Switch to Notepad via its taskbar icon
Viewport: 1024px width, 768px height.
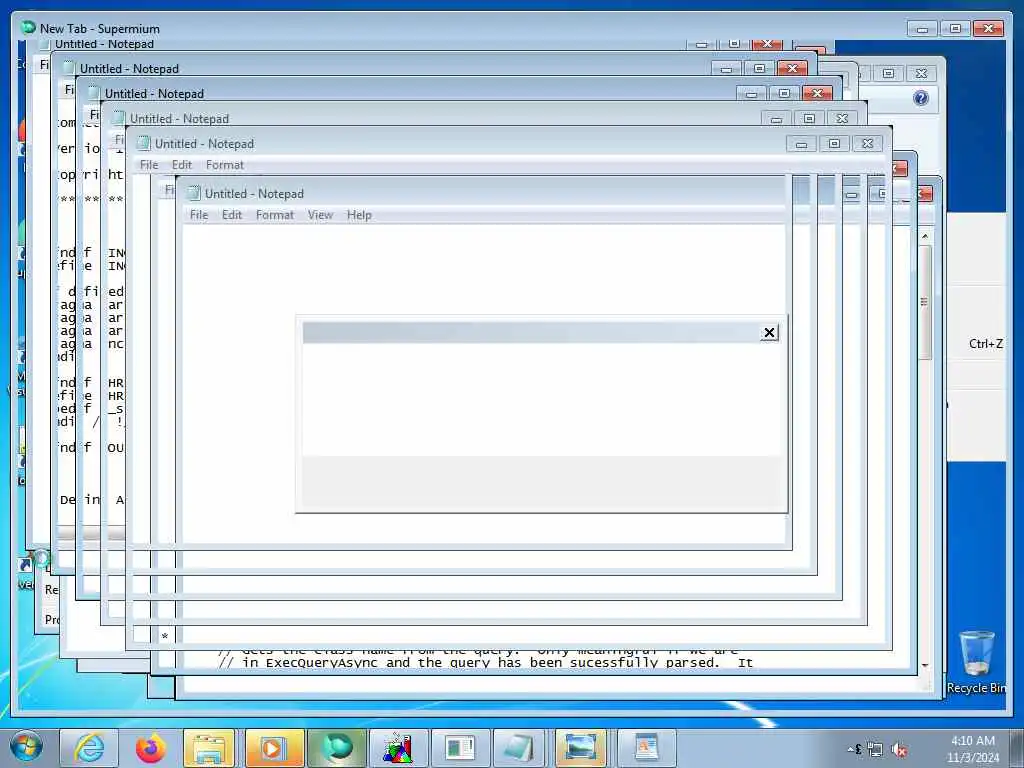(x=520, y=748)
